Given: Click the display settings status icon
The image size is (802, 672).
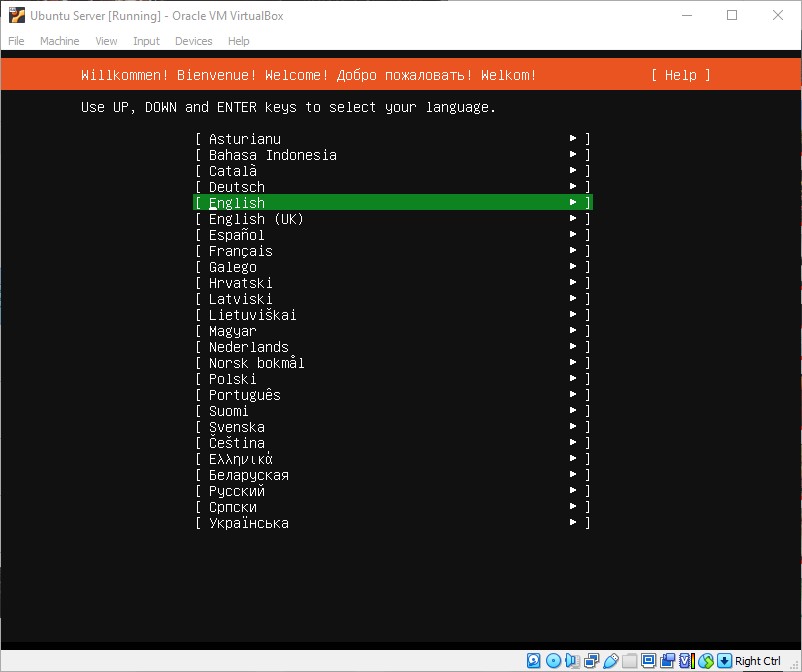Looking at the screenshot, I should (x=649, y=661).
